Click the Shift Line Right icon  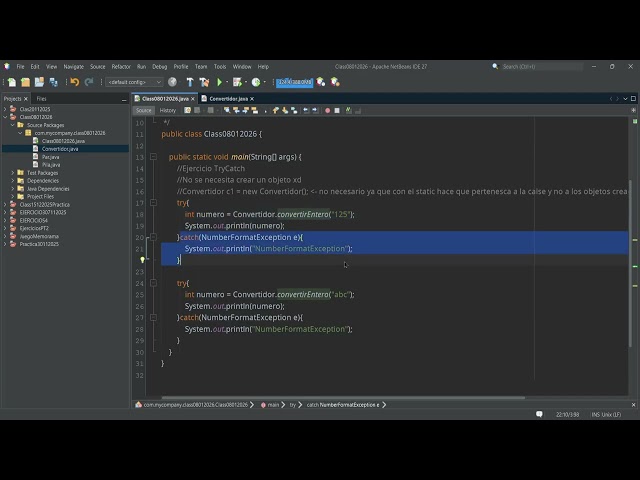(x=315, y=110)
